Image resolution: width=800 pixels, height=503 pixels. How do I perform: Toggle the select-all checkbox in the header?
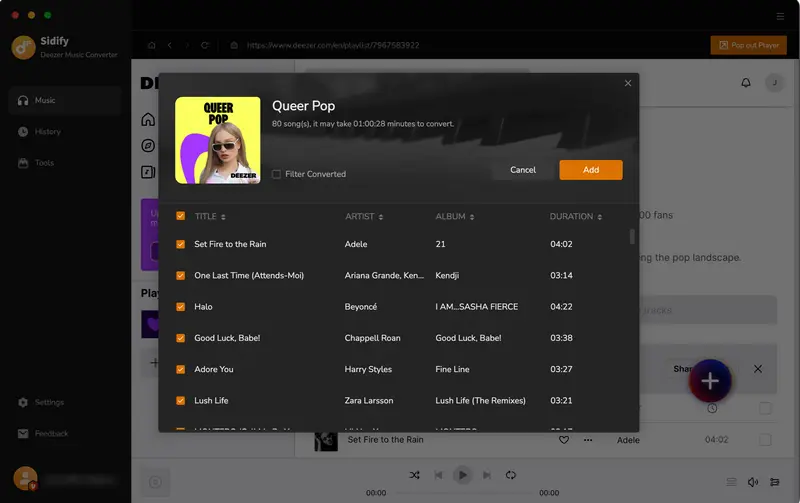[x=181, y=216]
